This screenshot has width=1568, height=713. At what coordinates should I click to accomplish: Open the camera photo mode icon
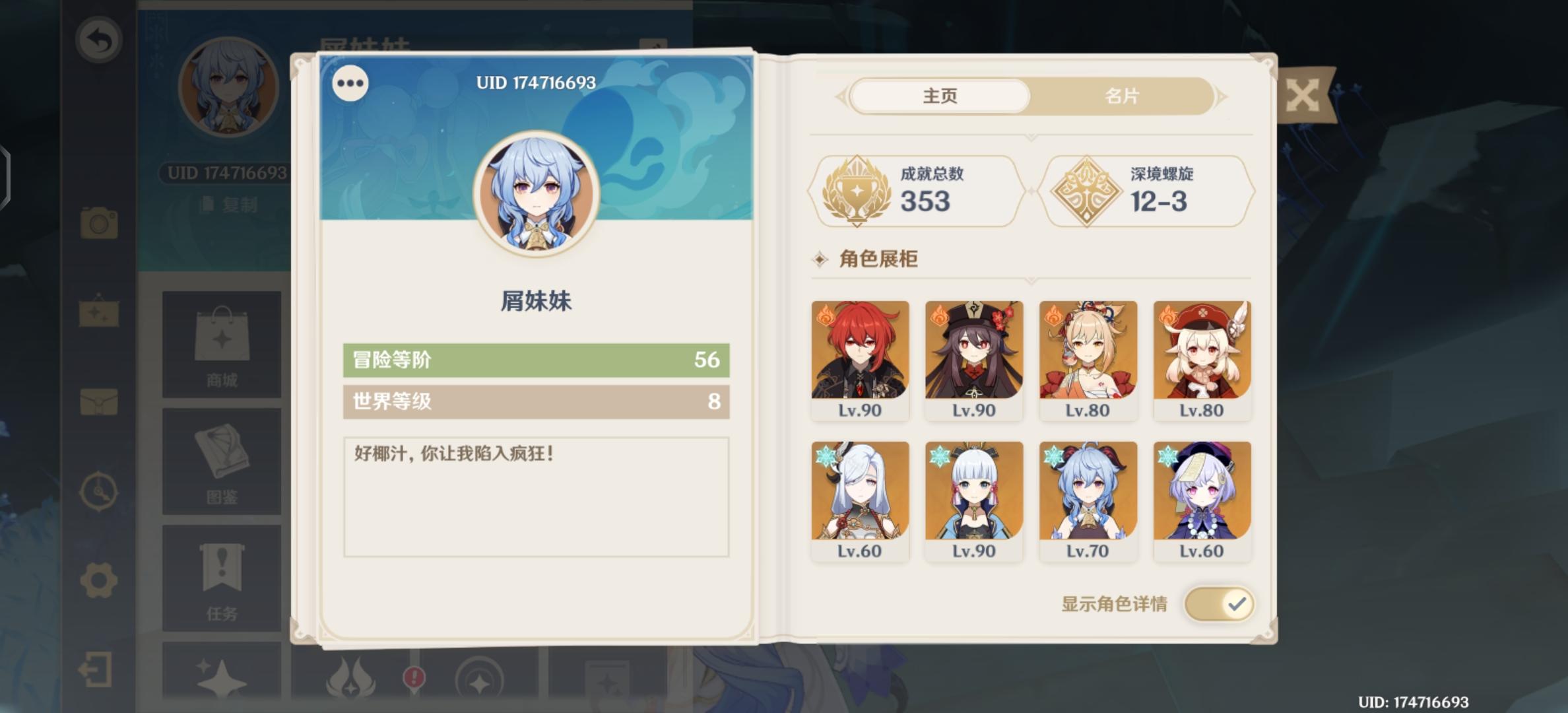click(99, 222)
